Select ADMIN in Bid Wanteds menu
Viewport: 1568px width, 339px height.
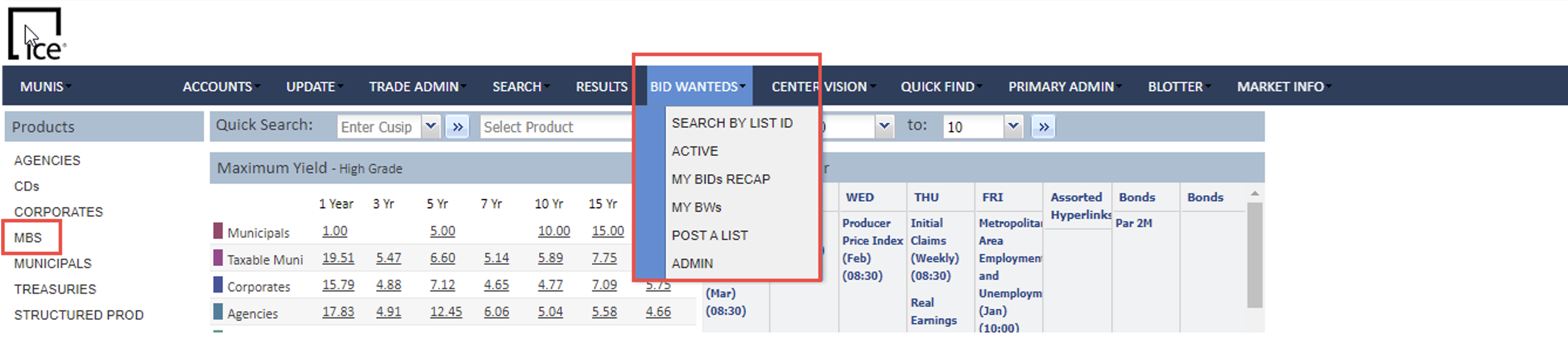click(692, 264)
